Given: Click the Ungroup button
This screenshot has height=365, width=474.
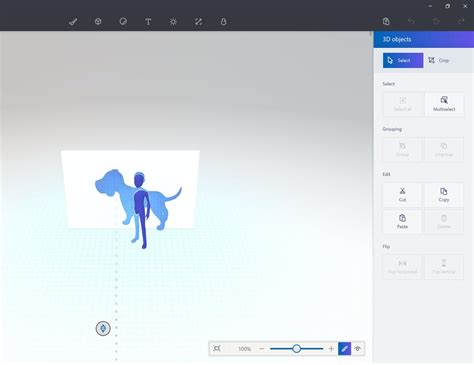Looking at the screenshot, I should (x=444, y=149).
